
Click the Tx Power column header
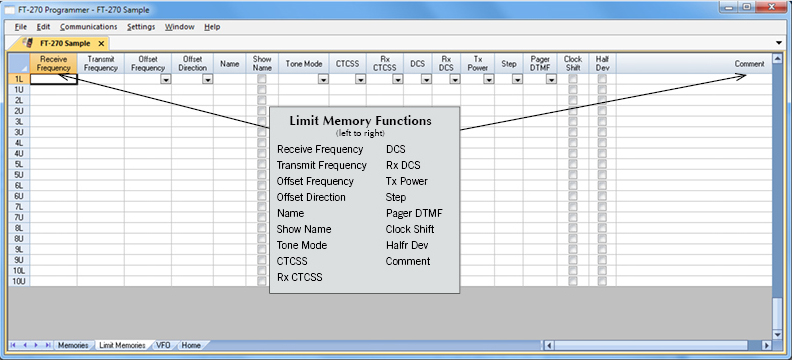(x=478, y=64)
